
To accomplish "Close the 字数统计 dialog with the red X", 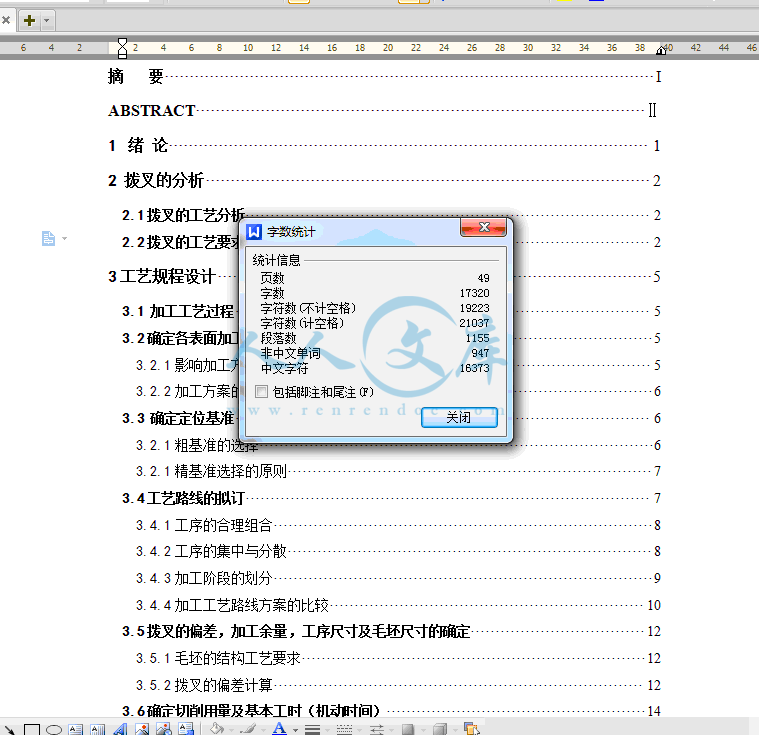I will (x=484, y=227).
